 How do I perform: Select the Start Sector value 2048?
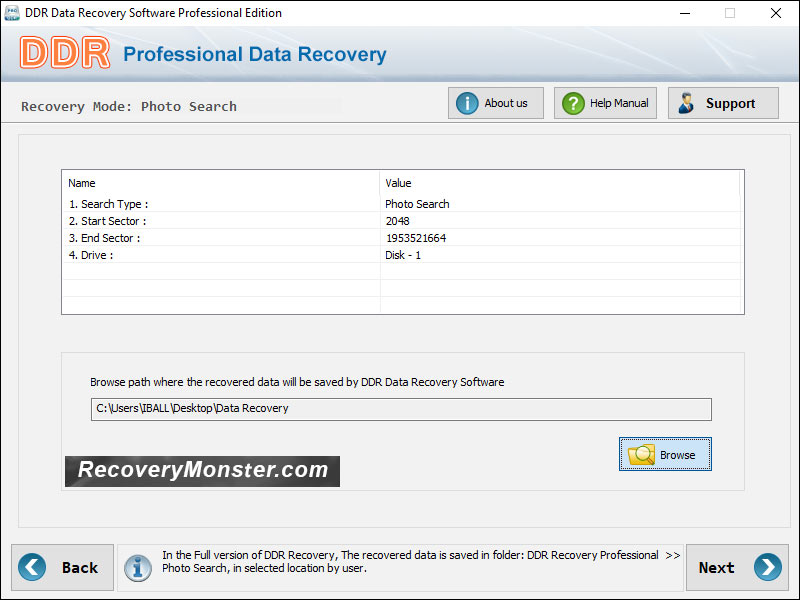(398, 220)
